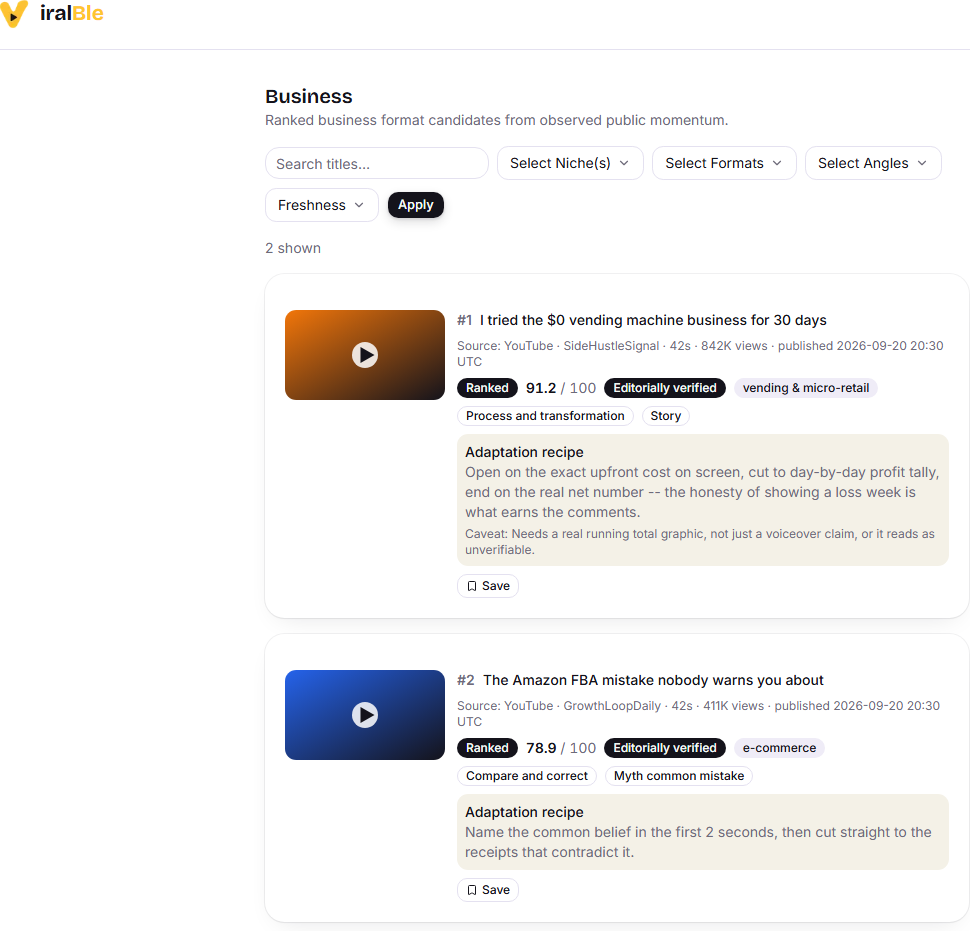Viewport: 970px width, 931px height.
Task: Click the Caveat note about running total graphic
Action: 700,542
